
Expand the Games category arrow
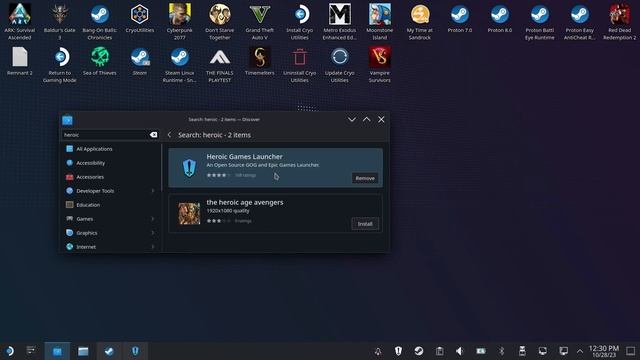(153, 219)
